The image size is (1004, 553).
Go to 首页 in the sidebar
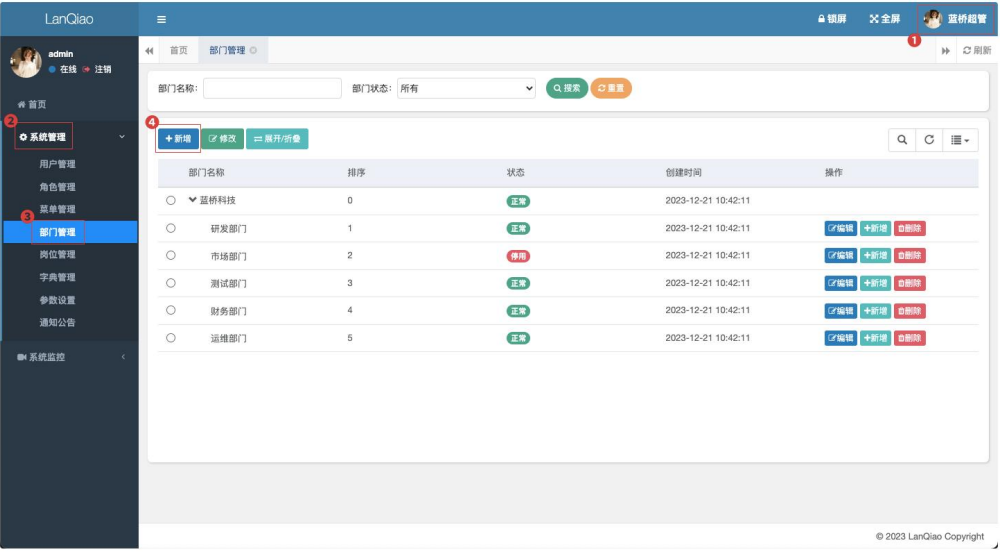[32, 104]
